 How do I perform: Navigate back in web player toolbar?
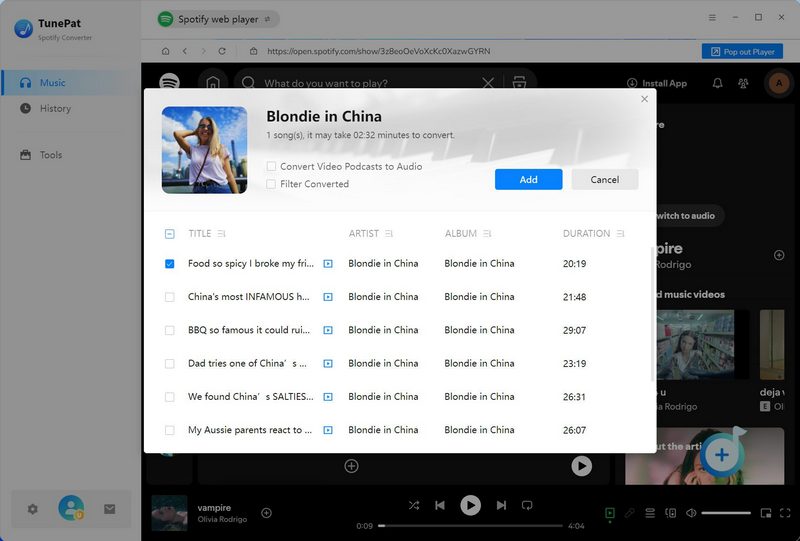(x=185, y=51)
